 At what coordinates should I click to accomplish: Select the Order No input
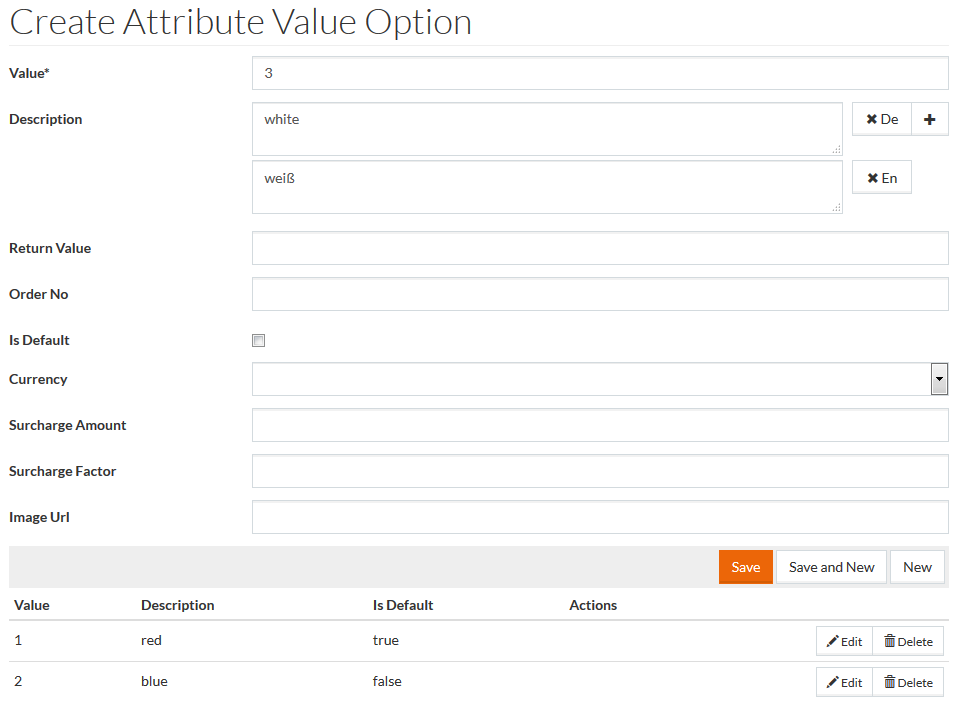click(x=599, y=294)
